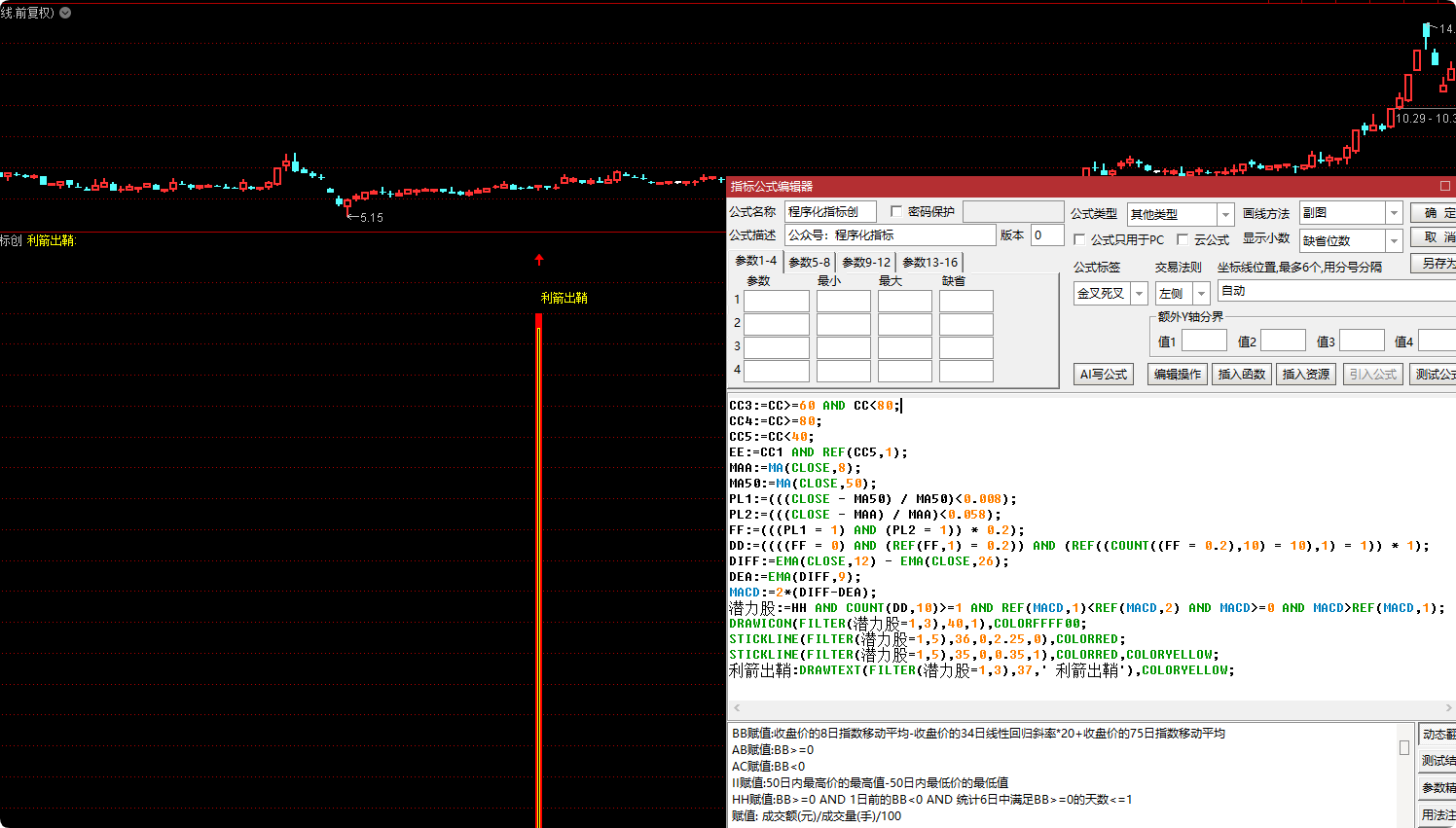This screenshot has width=1456, height=828.
Task: Check the 公式只用于PC option
Action: (1079, 239)
